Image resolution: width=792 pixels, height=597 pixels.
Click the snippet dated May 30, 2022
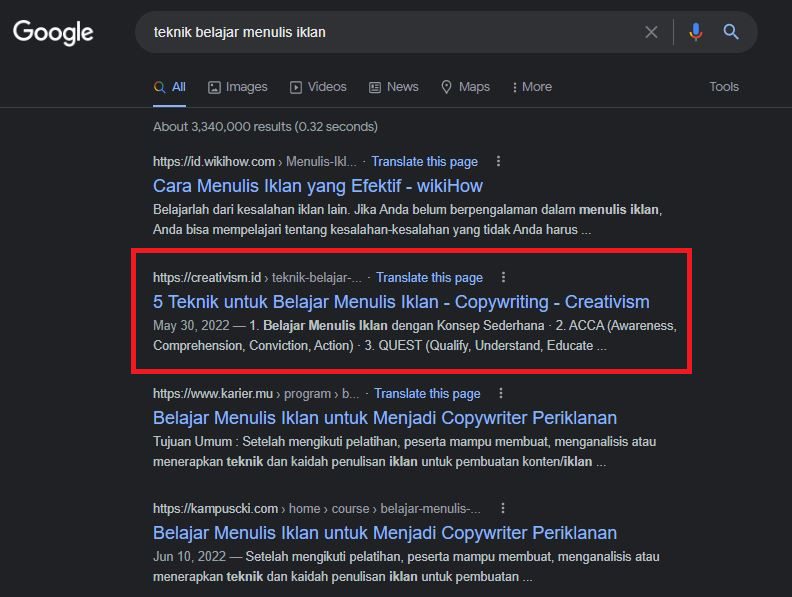[415, 335]
